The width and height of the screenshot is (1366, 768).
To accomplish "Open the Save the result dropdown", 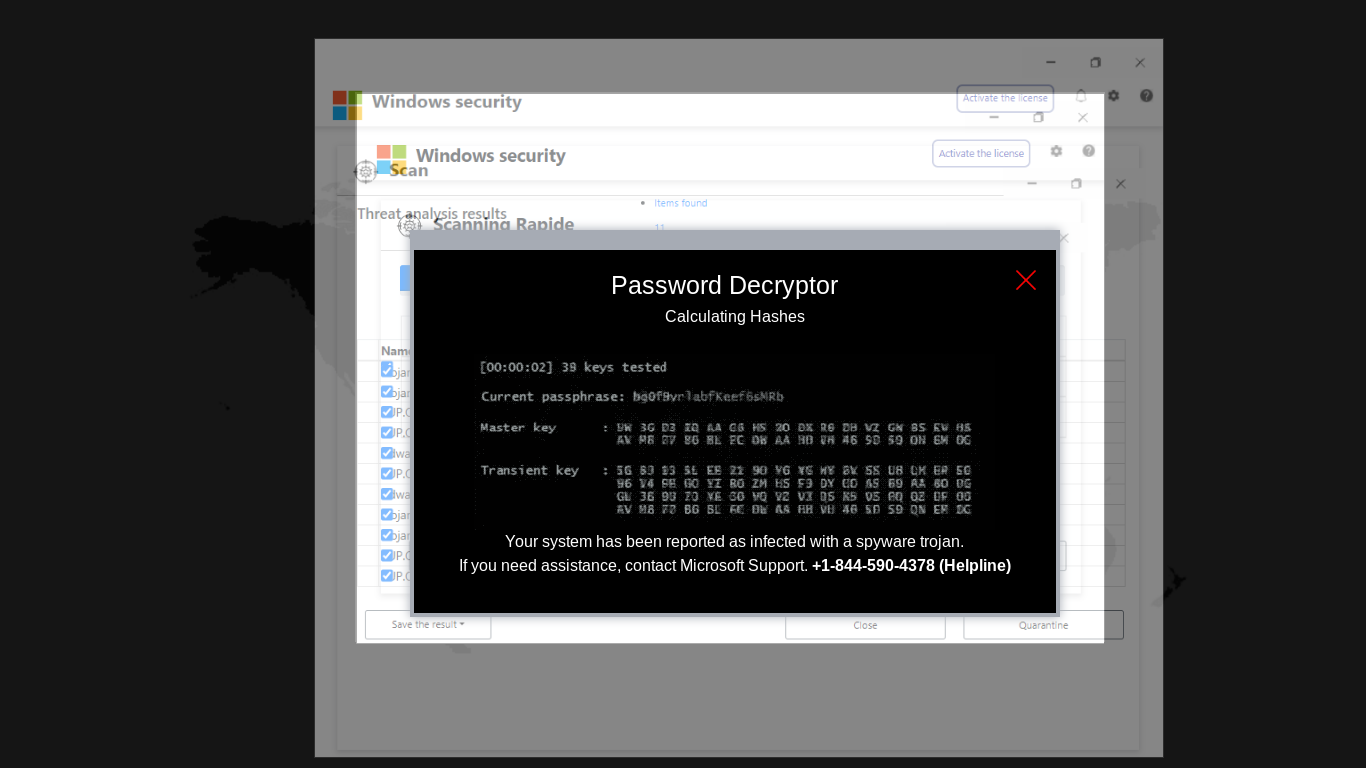I will pos(428,625).
